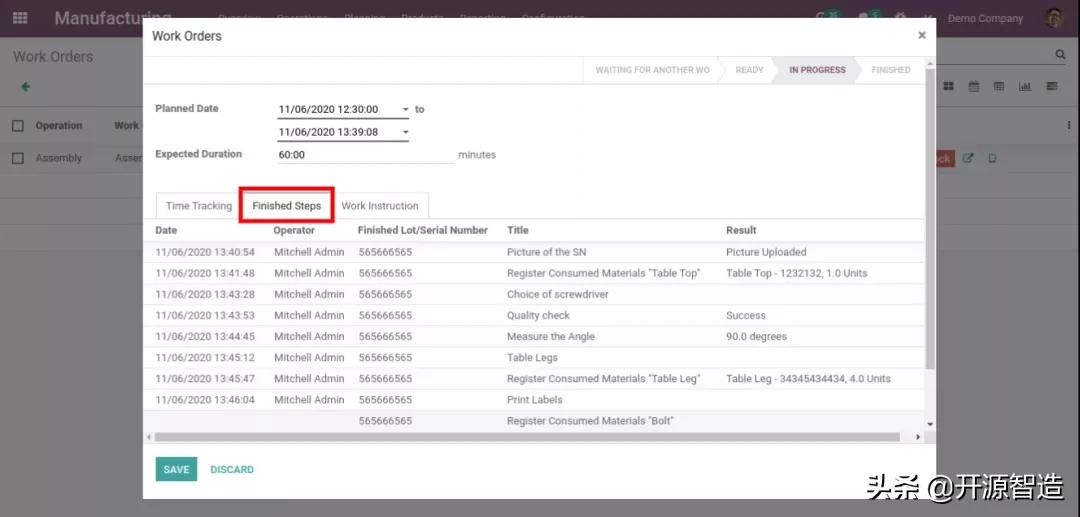Switch to calendar view icon
1080x517 pixels.
[974, 87]
